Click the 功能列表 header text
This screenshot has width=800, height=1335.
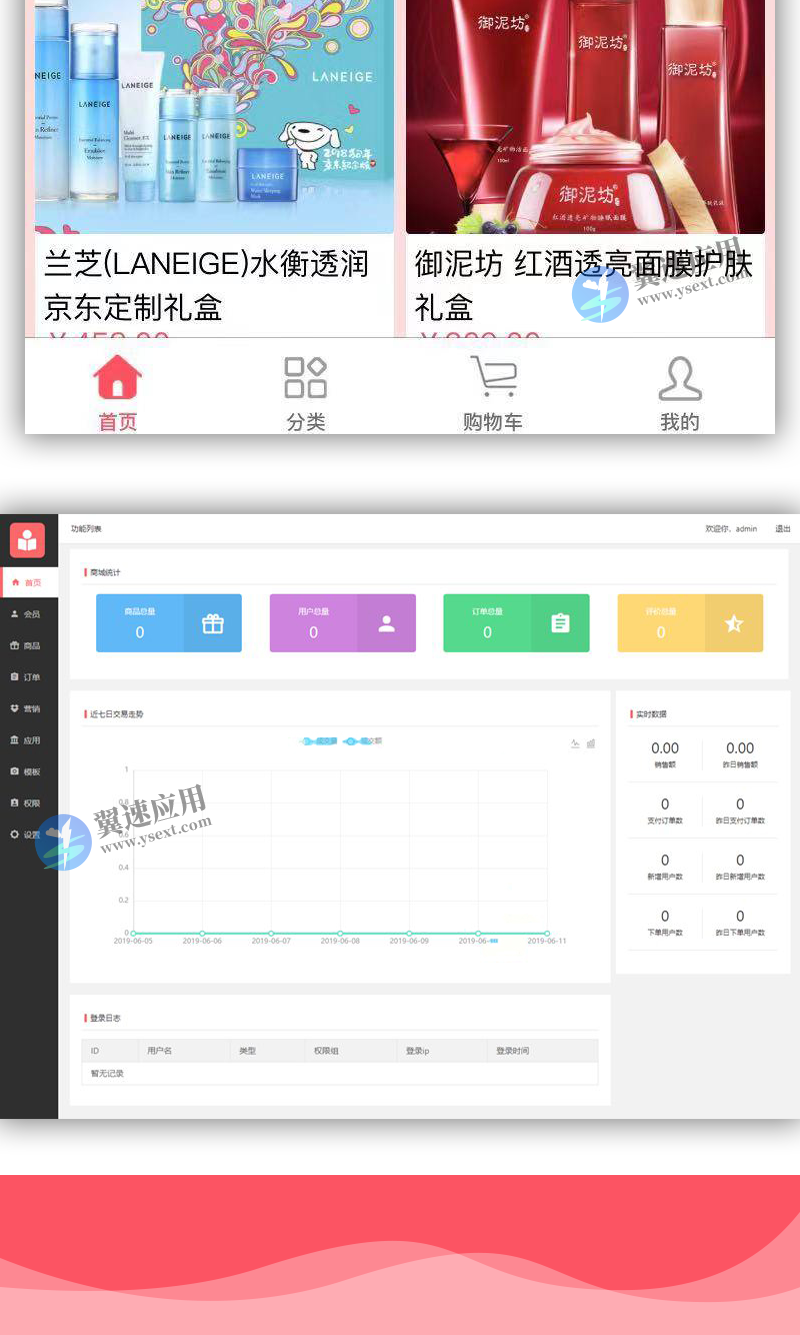click(86, 529)
